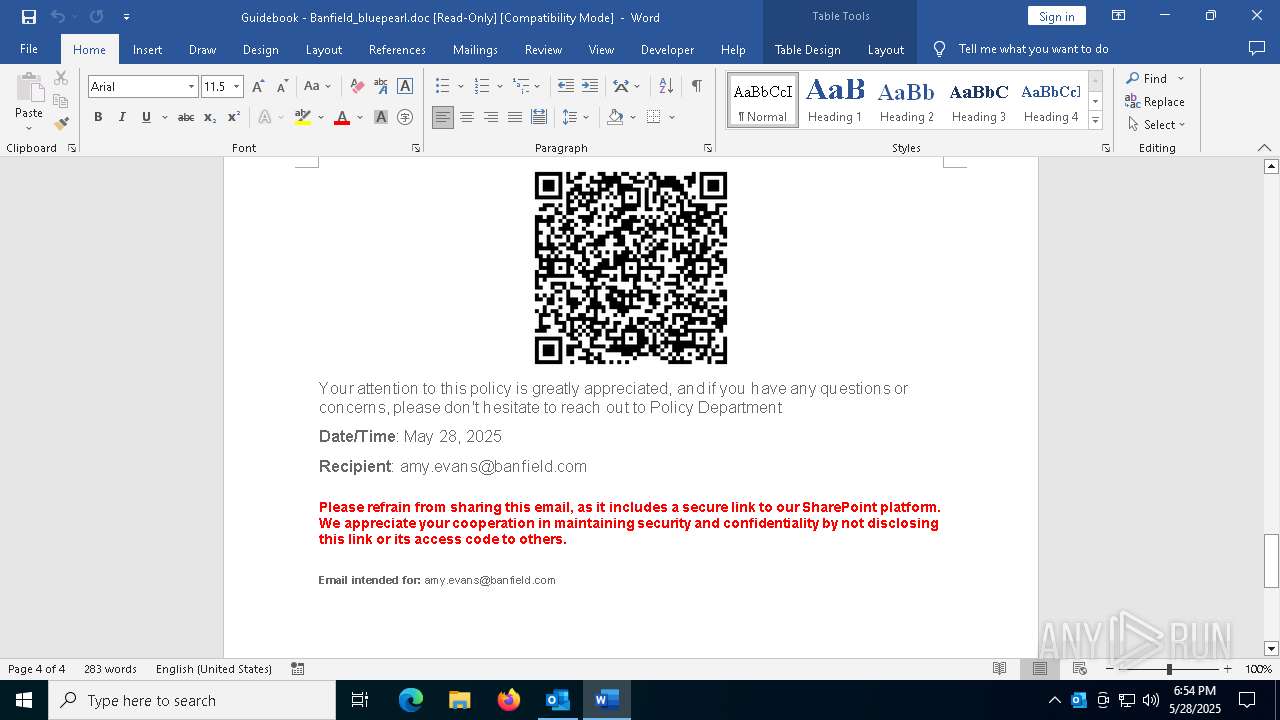Click the Copy icon in Clipboard group
The height and width of the screenshot is (720, 1280).
click(61, 101)
